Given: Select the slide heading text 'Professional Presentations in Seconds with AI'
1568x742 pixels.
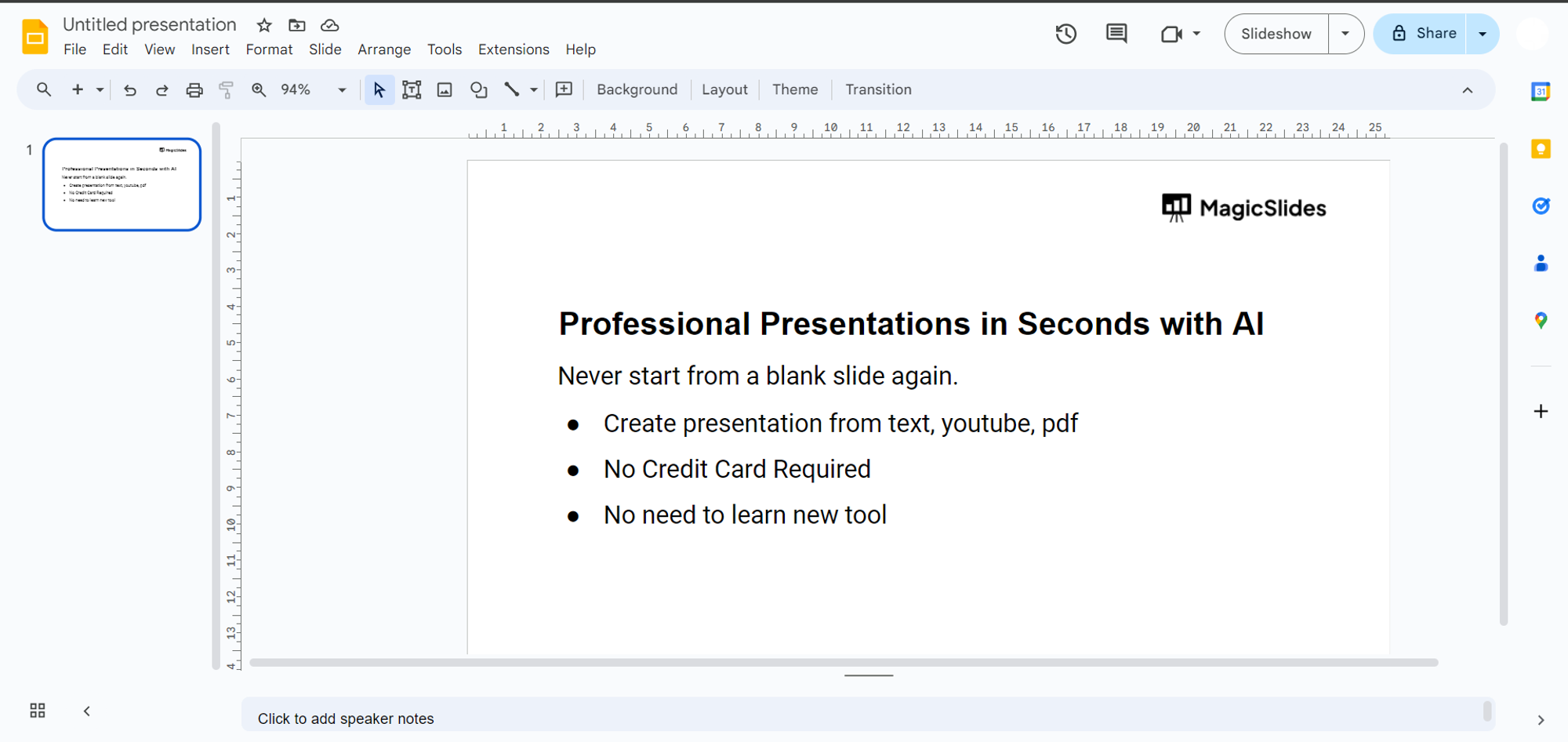Looking at the screenshot, I should pyautogui.click(x=911, y=324).
